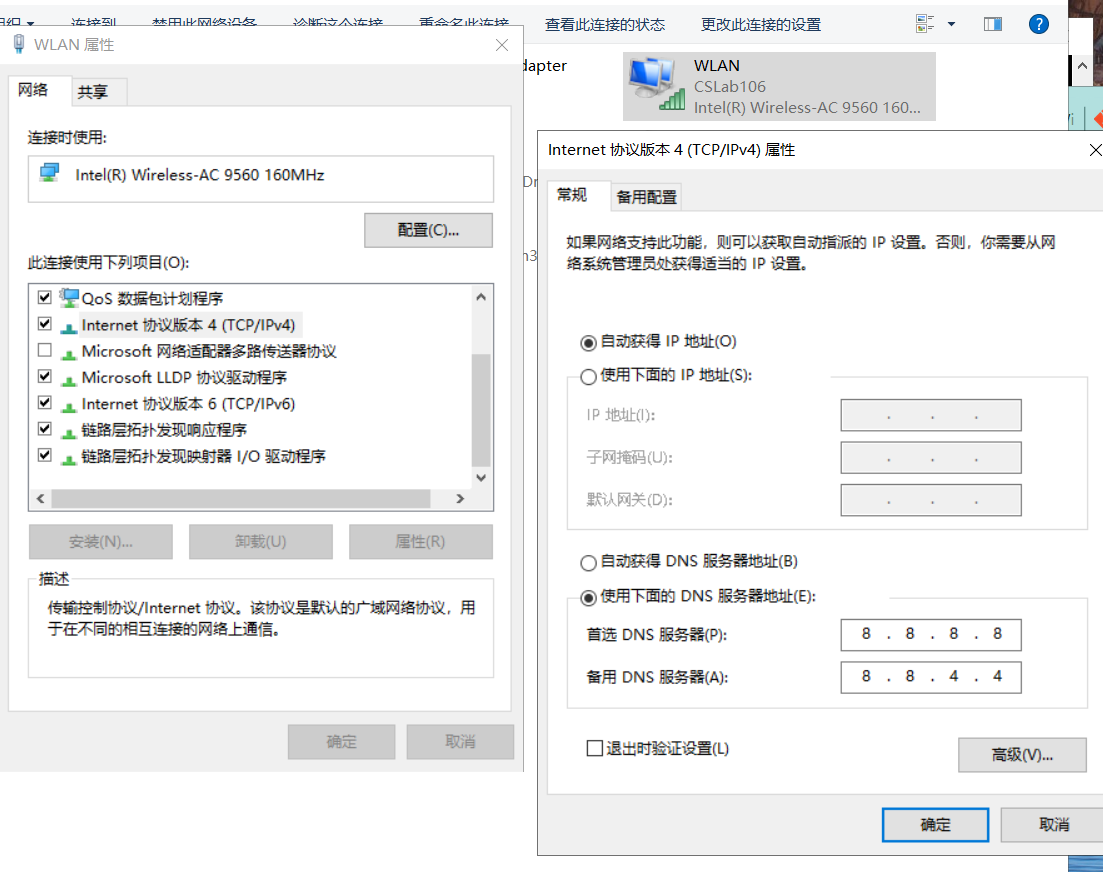Select 自动获得 DNS 服务器地址 radio button
1103x872 pixels.
(588, 562)
